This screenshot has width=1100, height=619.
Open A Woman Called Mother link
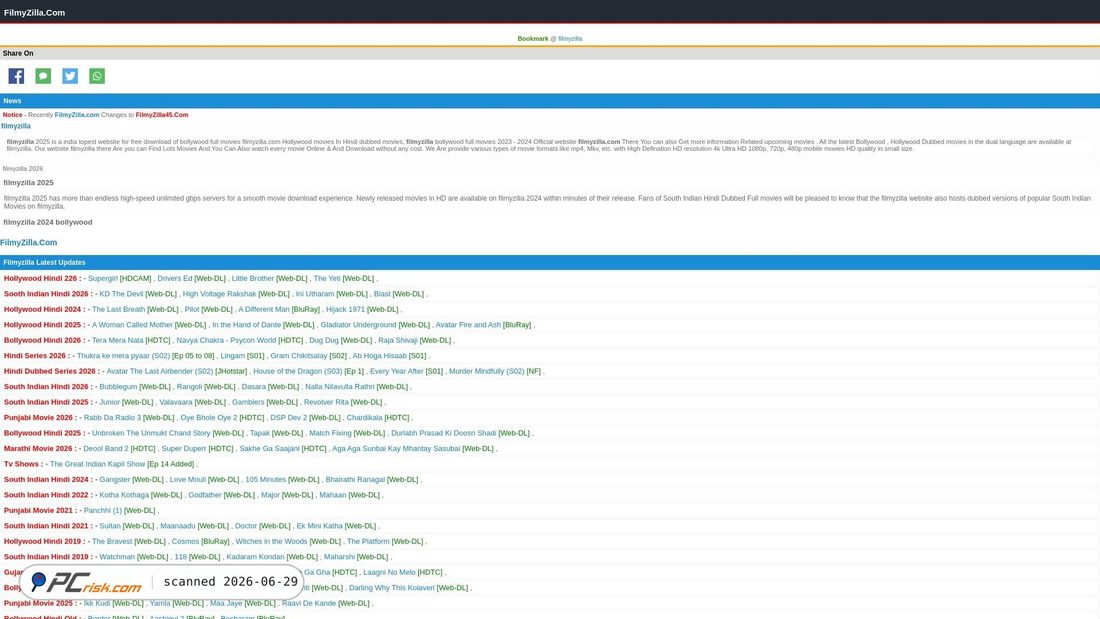(x=132, y=325)
